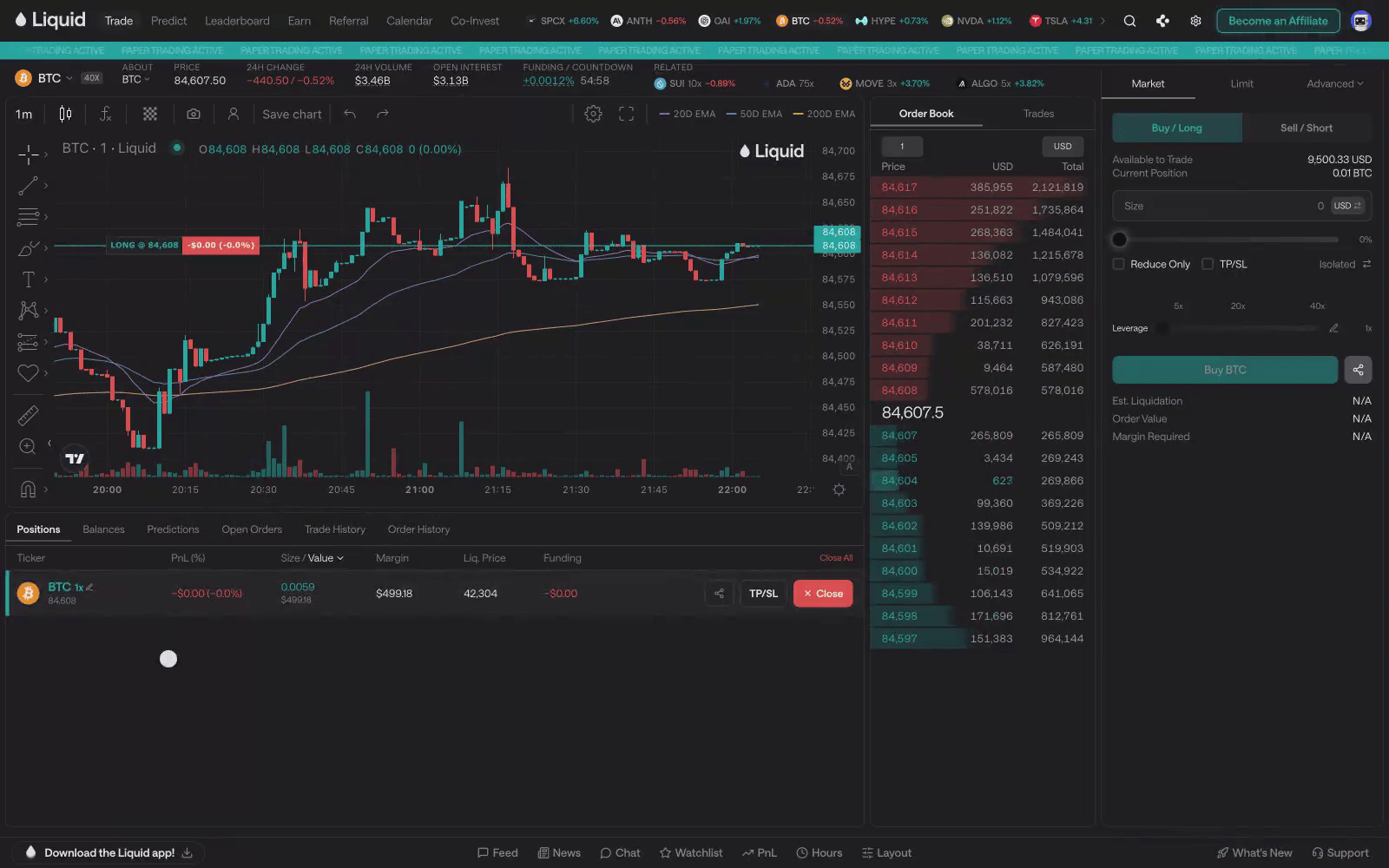The height and width of the screenshot is (868, 1389).
Task: Open the heart icons tool
Action: coord(28,373)
